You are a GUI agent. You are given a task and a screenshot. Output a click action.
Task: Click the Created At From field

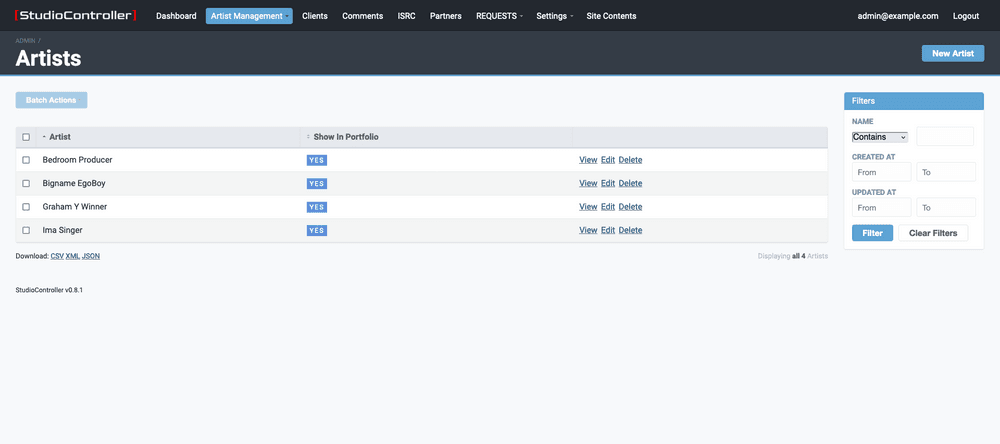coord(881,172)
